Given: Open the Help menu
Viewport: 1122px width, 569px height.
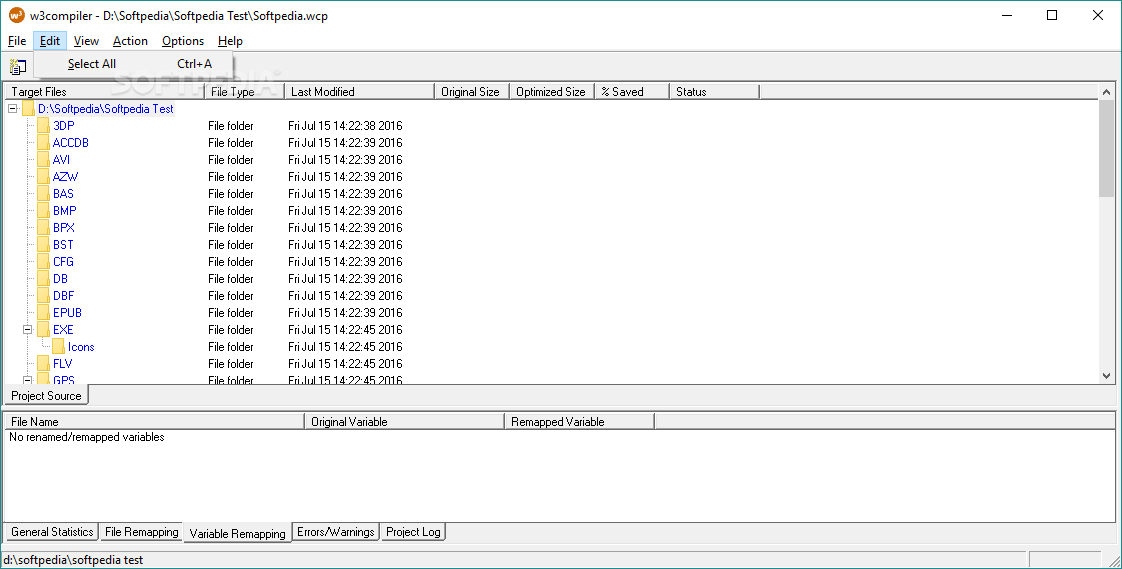Looking at the screenshot, I should click(x=230, y=41).
